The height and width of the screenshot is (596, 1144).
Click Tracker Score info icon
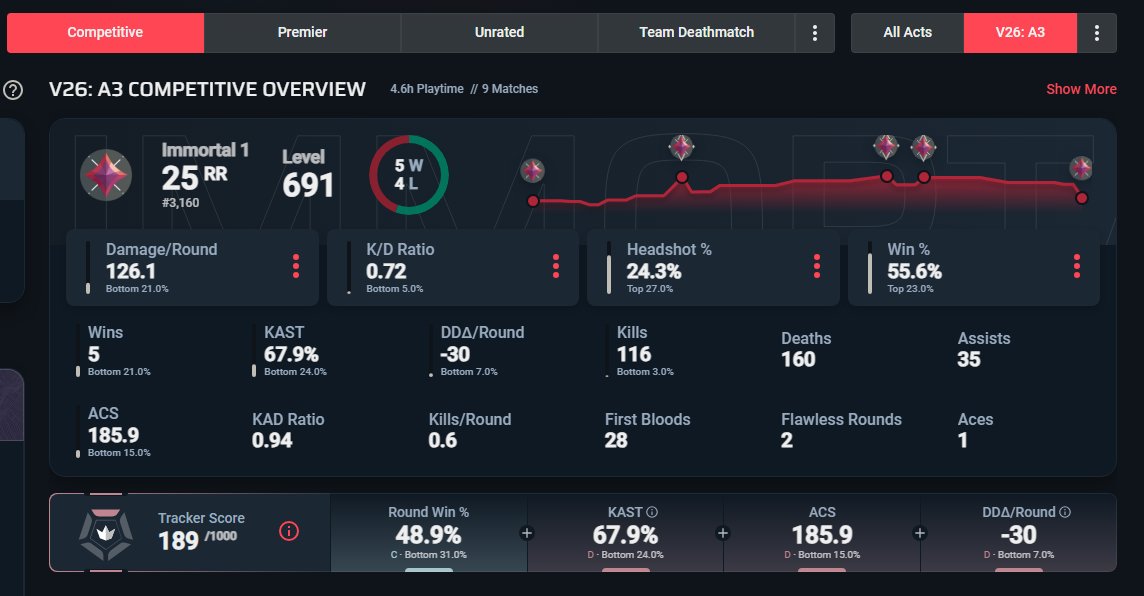[x=289, y=531]
